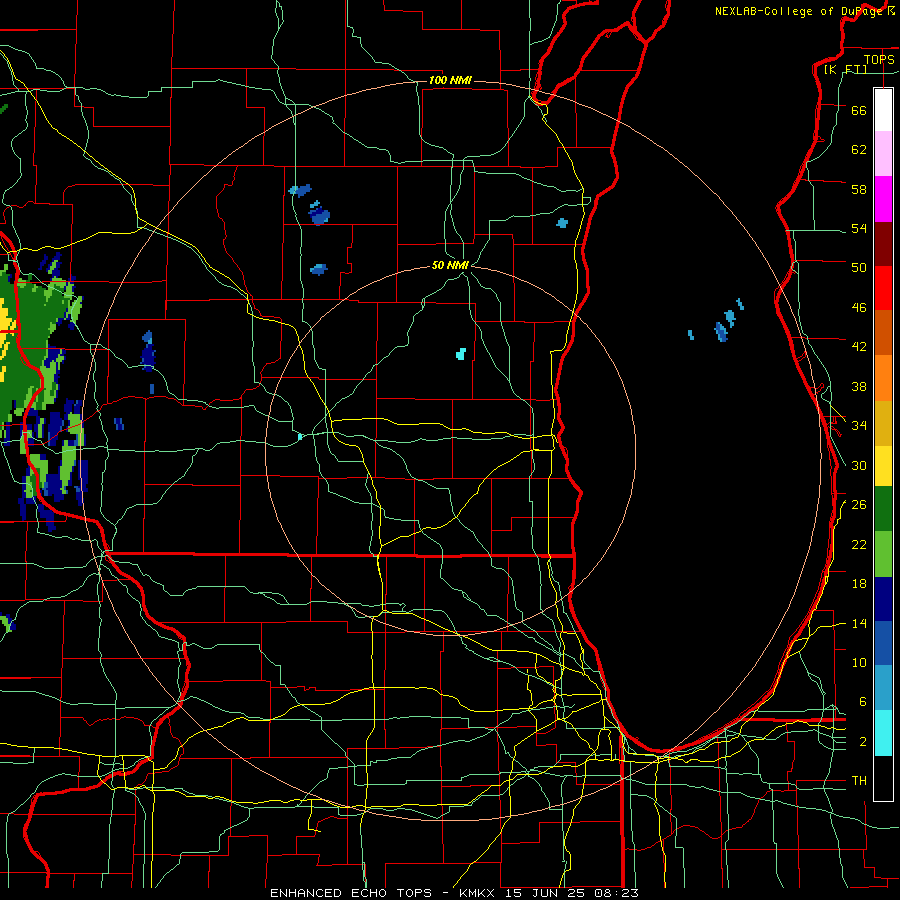Click the cyan echo inside the 50 NMI ring
Image resolution: width=900 pixels, height=900 pixels.
coord(460,354)
